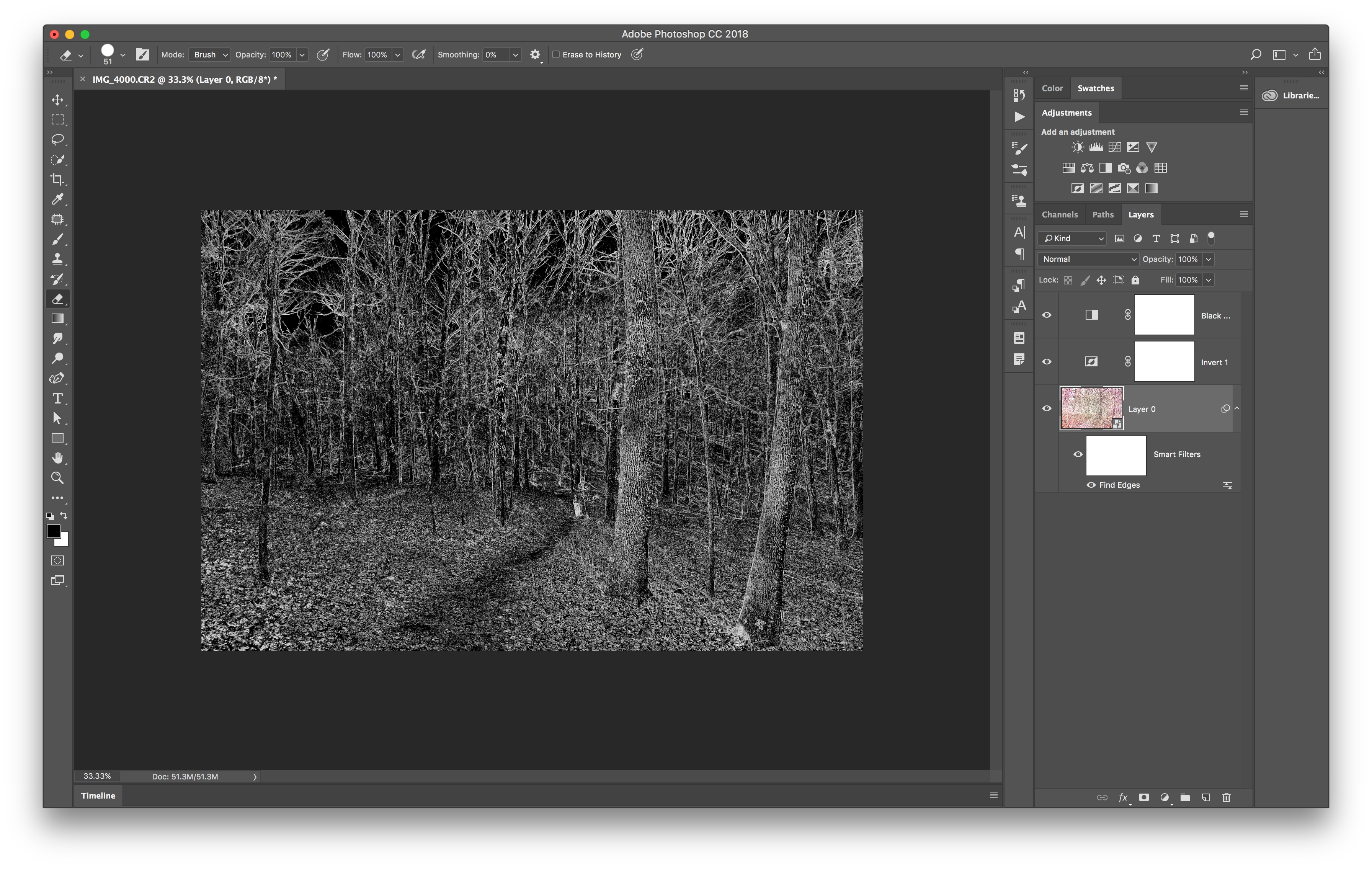This screenshot has height=869, width=1372.
Task: Open the Kind filter dropdown
Action: click(1073, 239)
